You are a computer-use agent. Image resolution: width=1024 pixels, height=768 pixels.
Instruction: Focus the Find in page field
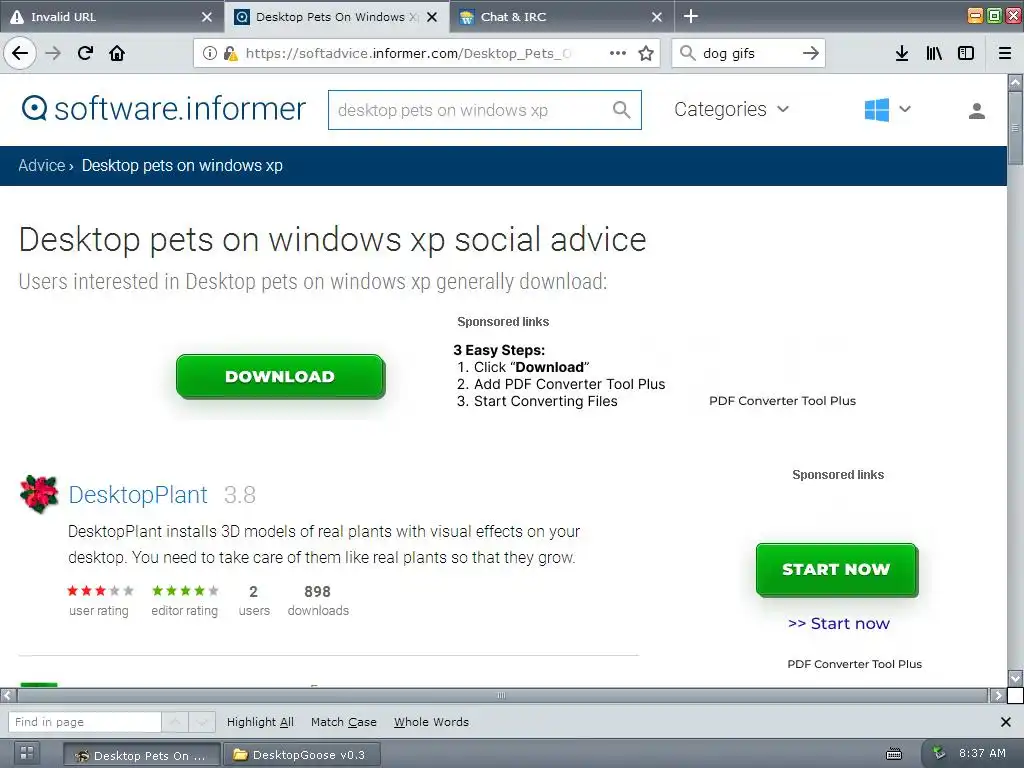click(84, 722)
